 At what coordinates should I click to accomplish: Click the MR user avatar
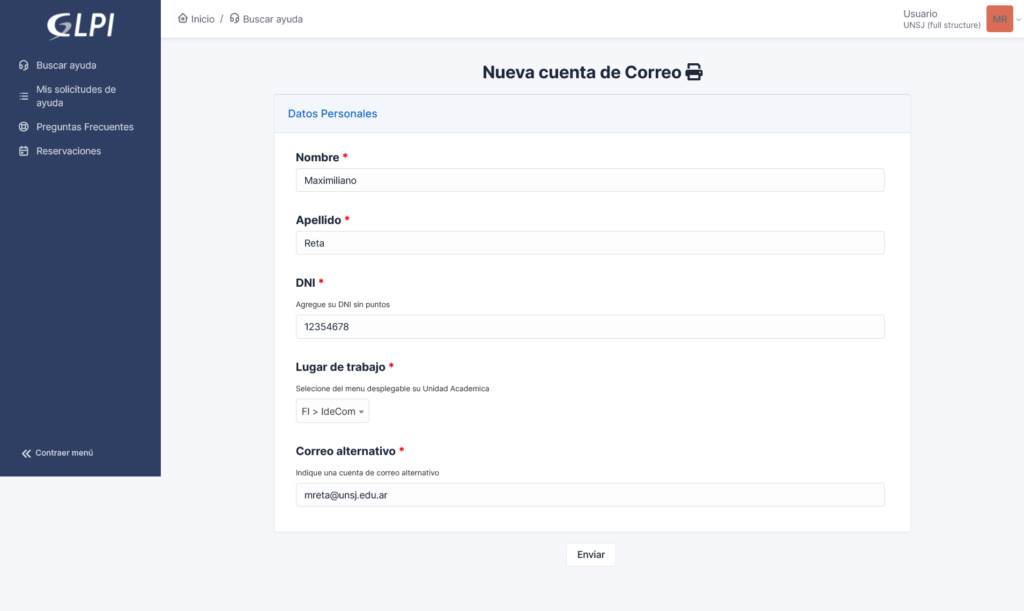pyautogui.click(x=999, y=19)
